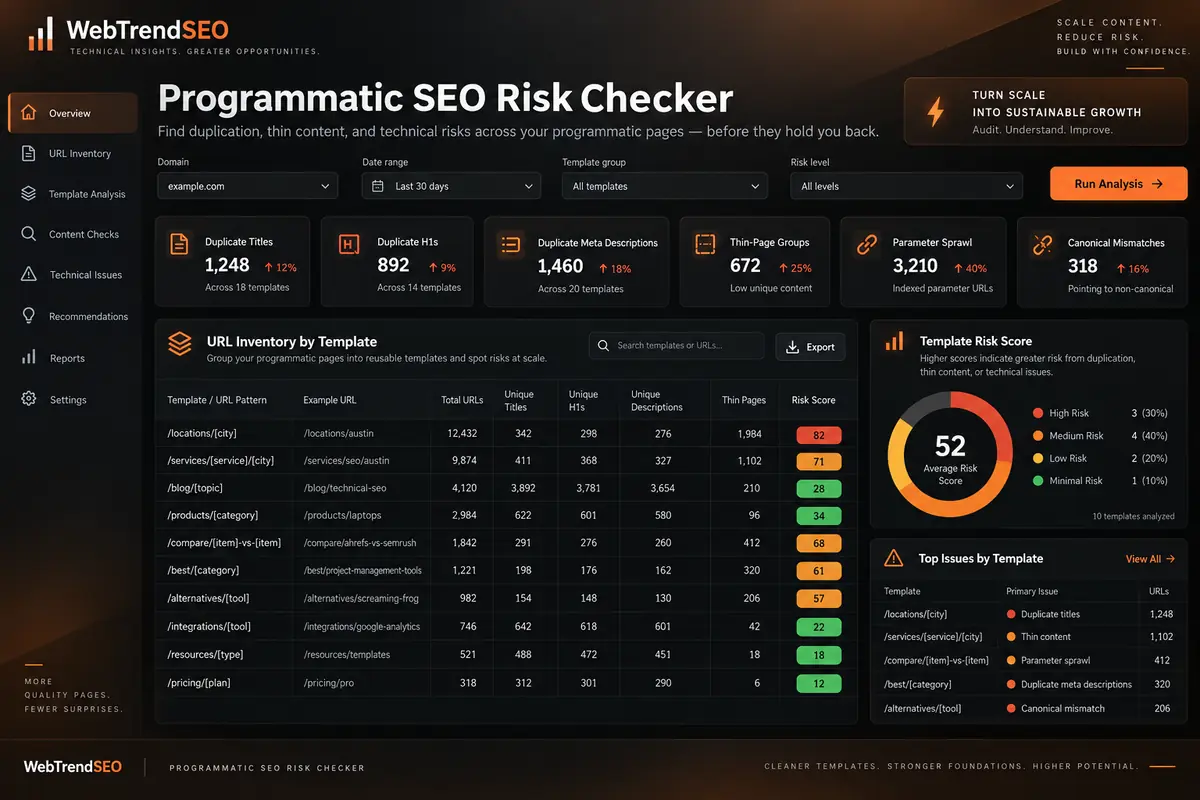Click the Canonical Mismatches broken-link icon

(x=1042, y=243)
